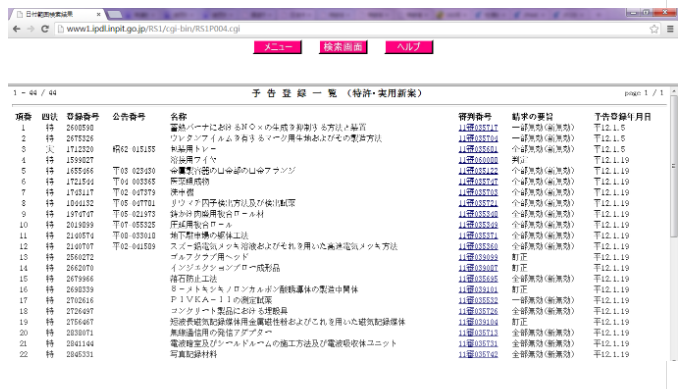Open the trial number link in row 1

pos(478,128)
